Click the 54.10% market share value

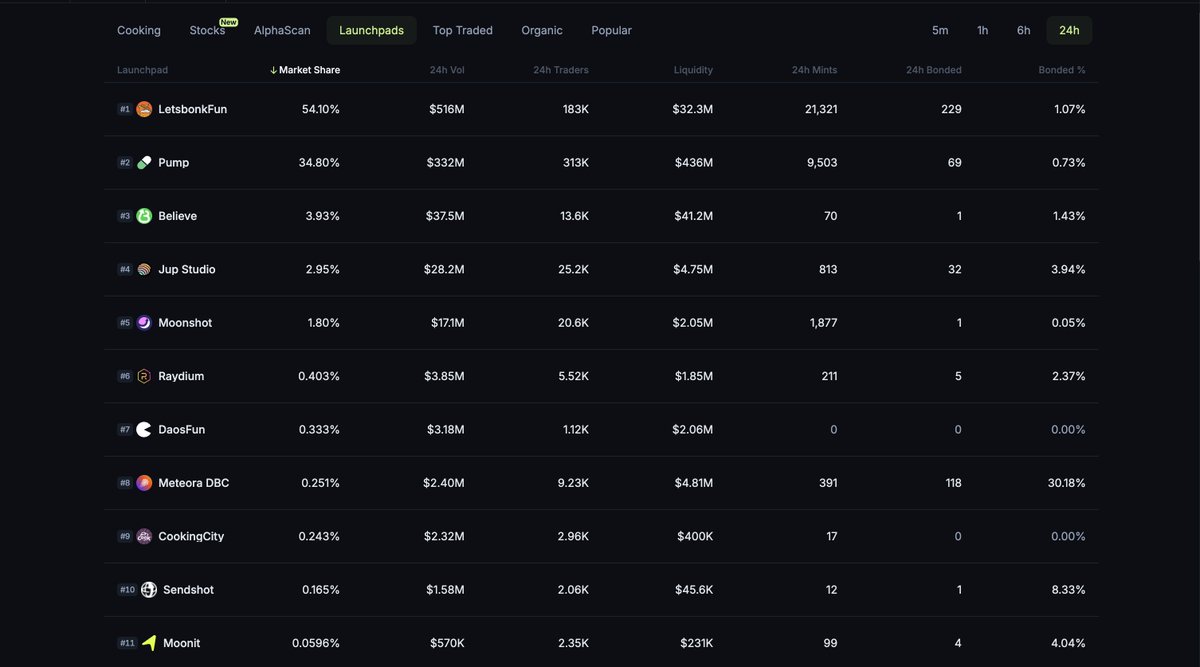(321, 109)
